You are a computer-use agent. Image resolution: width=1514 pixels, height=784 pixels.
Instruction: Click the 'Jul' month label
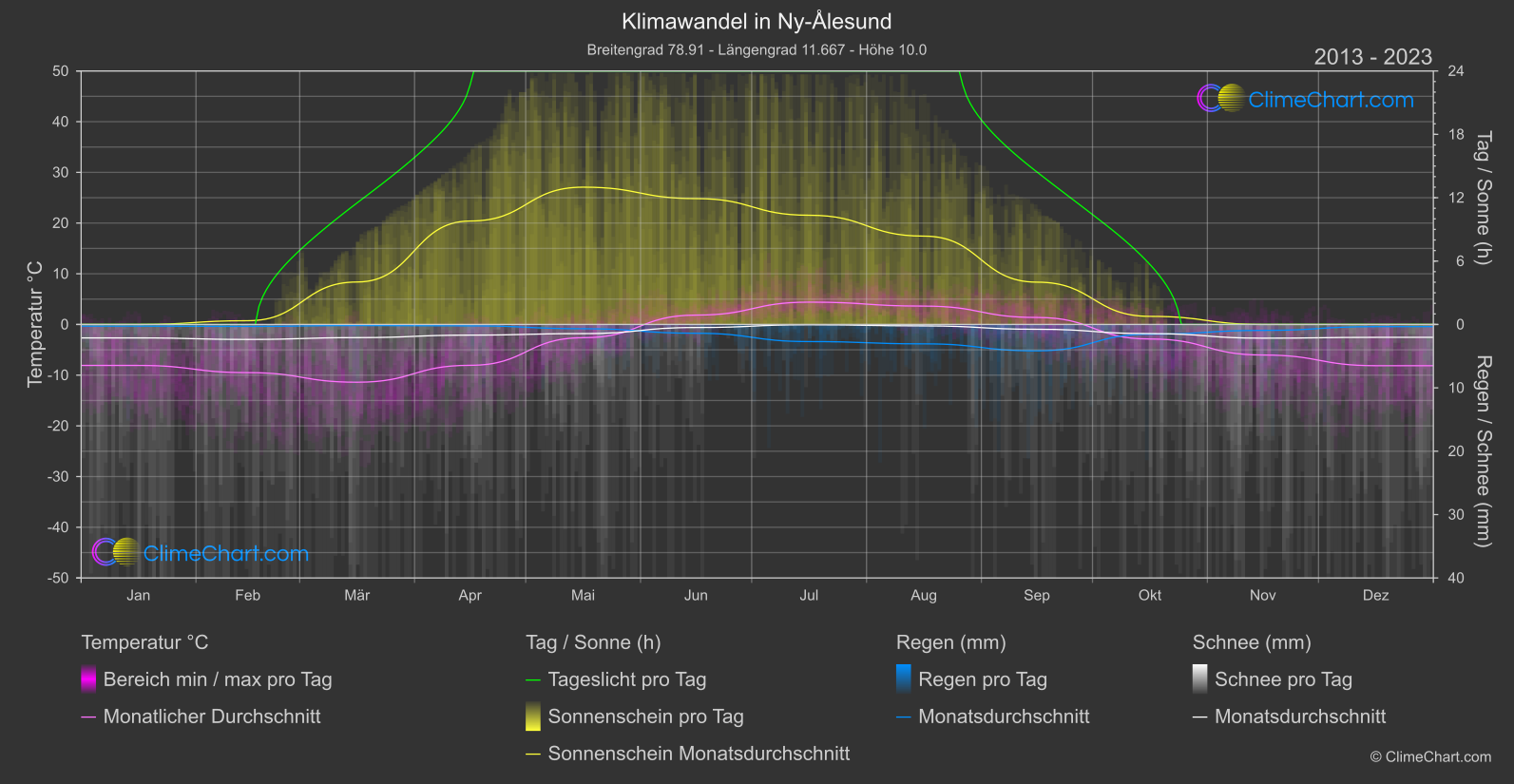(x=809, y=595)
